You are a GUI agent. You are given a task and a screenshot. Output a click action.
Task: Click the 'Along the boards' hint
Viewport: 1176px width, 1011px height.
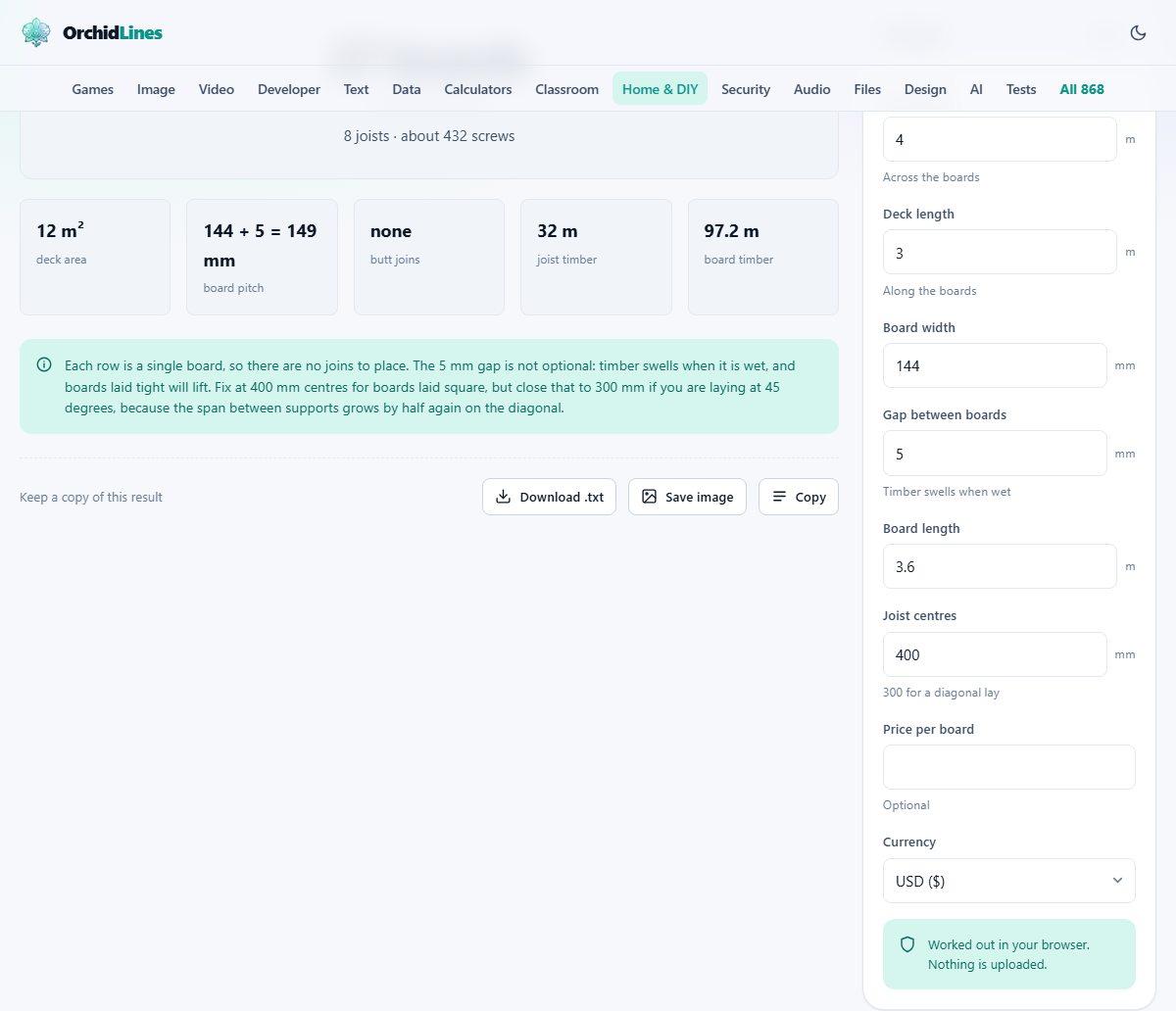click(x=929, y=291)
